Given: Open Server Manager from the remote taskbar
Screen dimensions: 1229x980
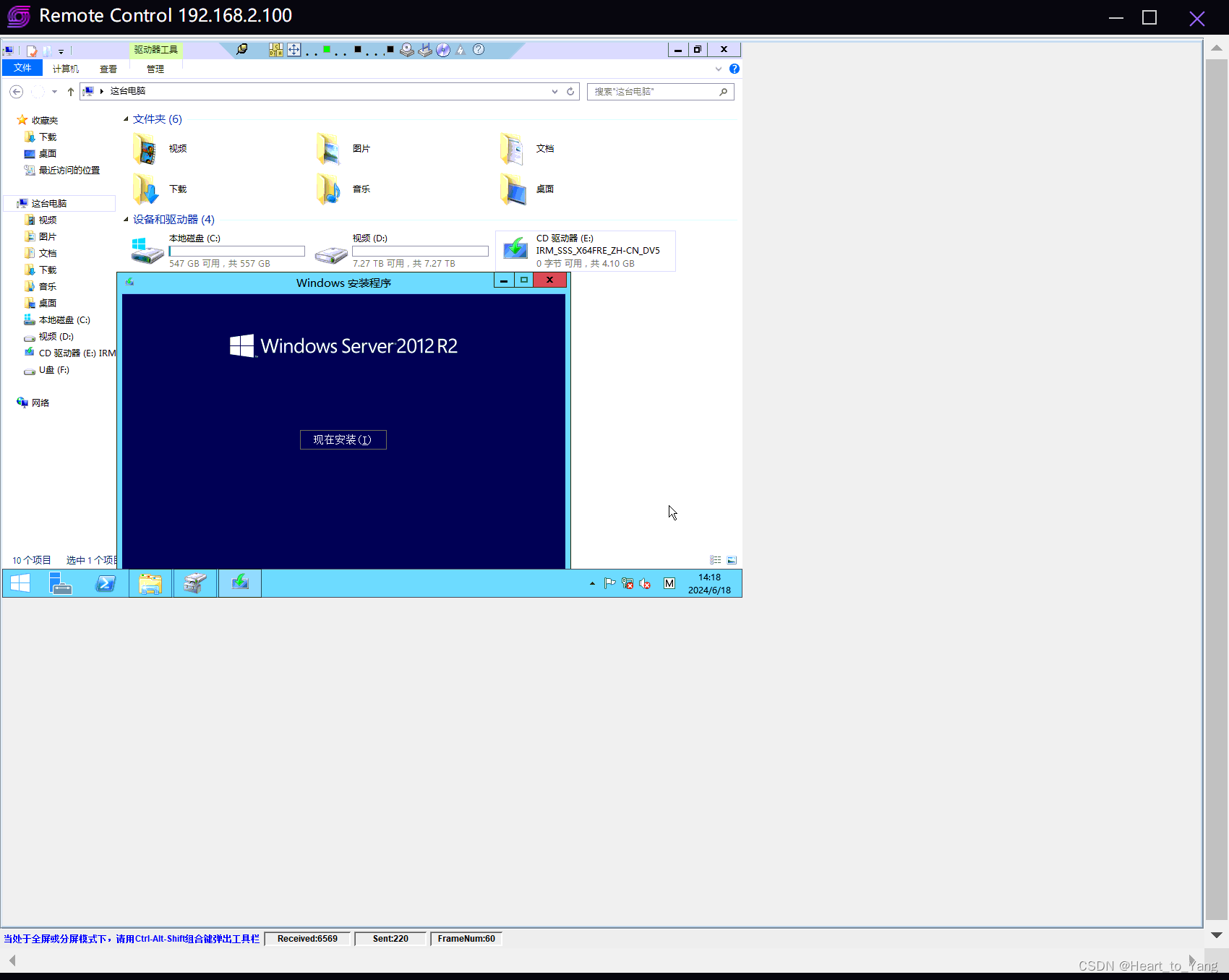Looking at the screenshot, I should (61, 583).
